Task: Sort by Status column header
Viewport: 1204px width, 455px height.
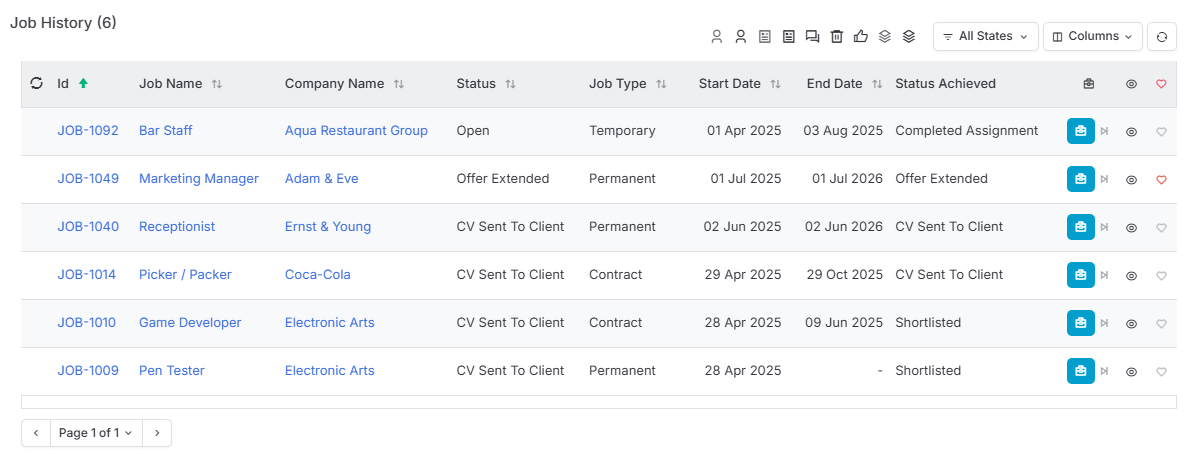Action: pyautogui.click(x=486, y=84)
